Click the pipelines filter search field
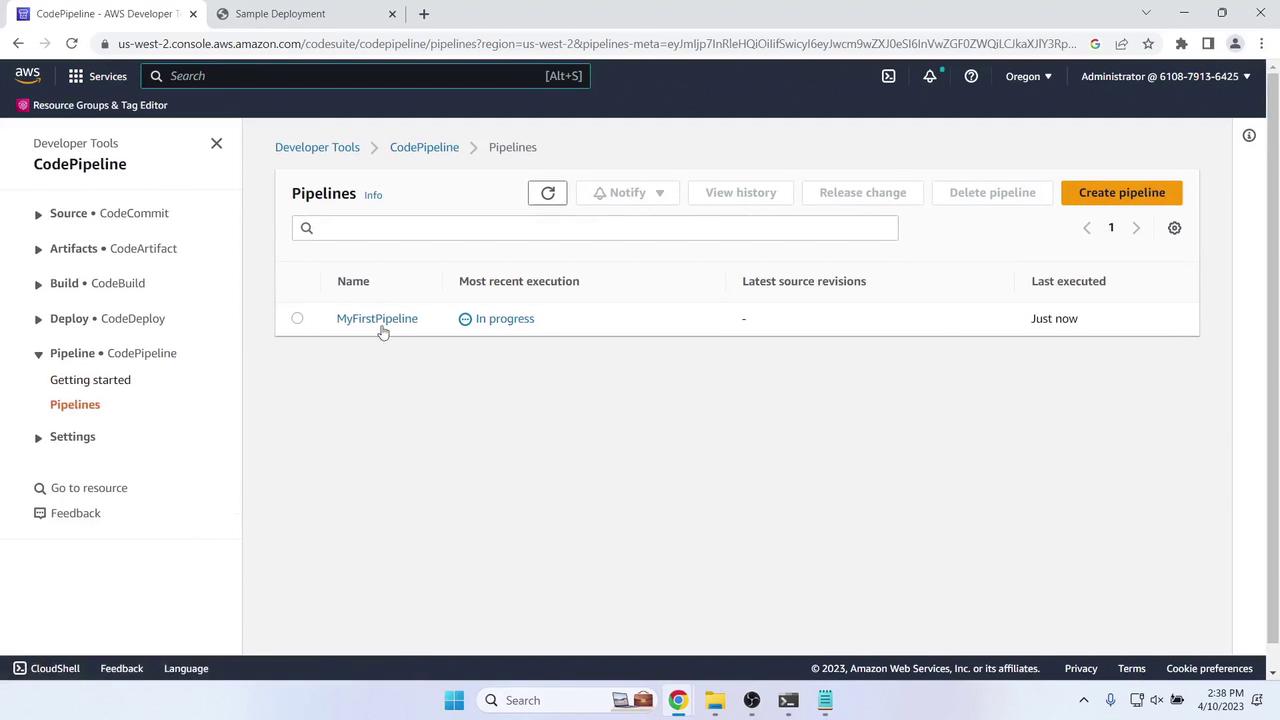1280x720 pixels. 595,228
